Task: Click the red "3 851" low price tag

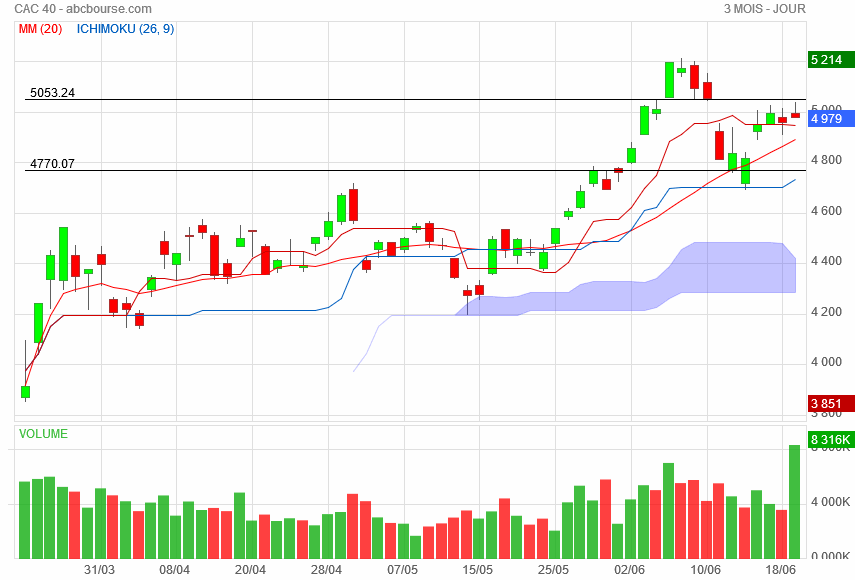Action: 831,403
